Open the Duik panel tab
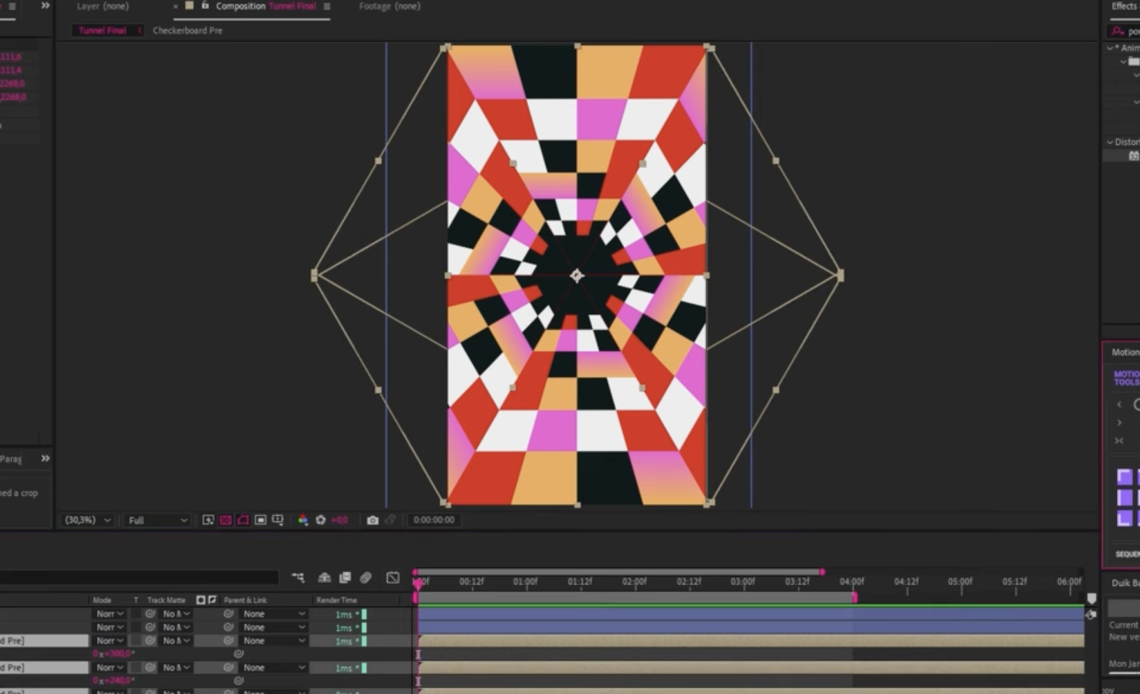The width and height of the screenshot is (1140, 694). click(x=1125, y=583)
